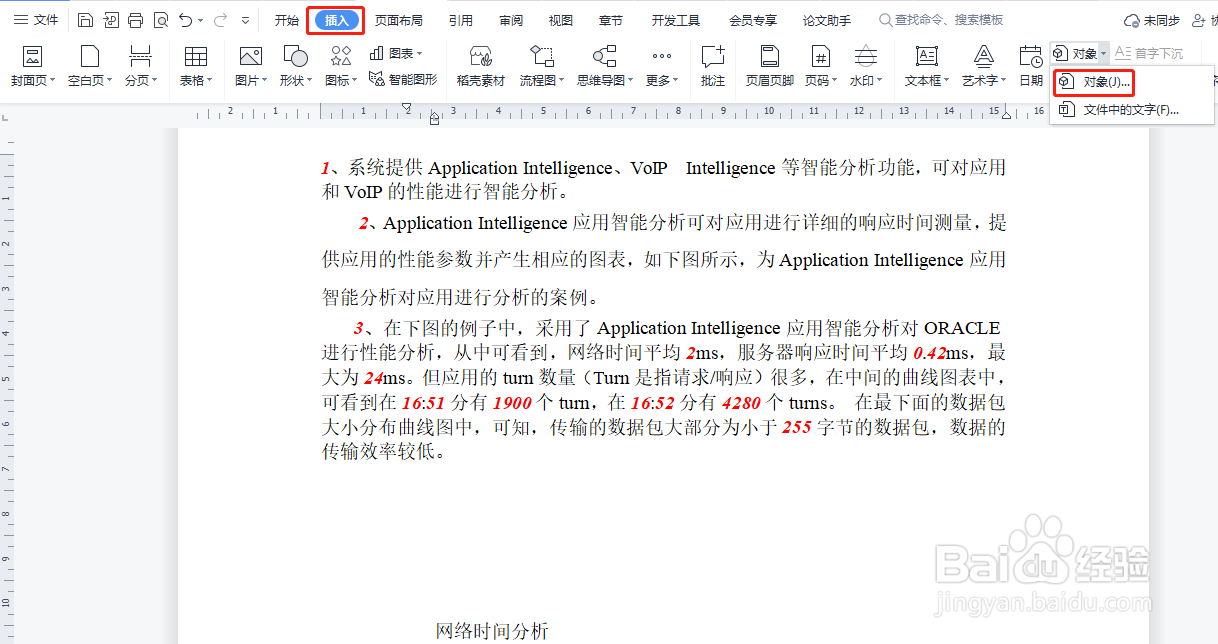The image size is (1218, 644).
Task: Click the red number 4280 in document
Action: pos(741,403)
